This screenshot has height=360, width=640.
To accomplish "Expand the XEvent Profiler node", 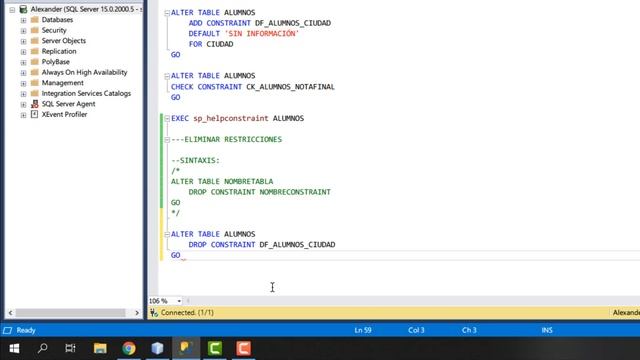I will 24,115.
